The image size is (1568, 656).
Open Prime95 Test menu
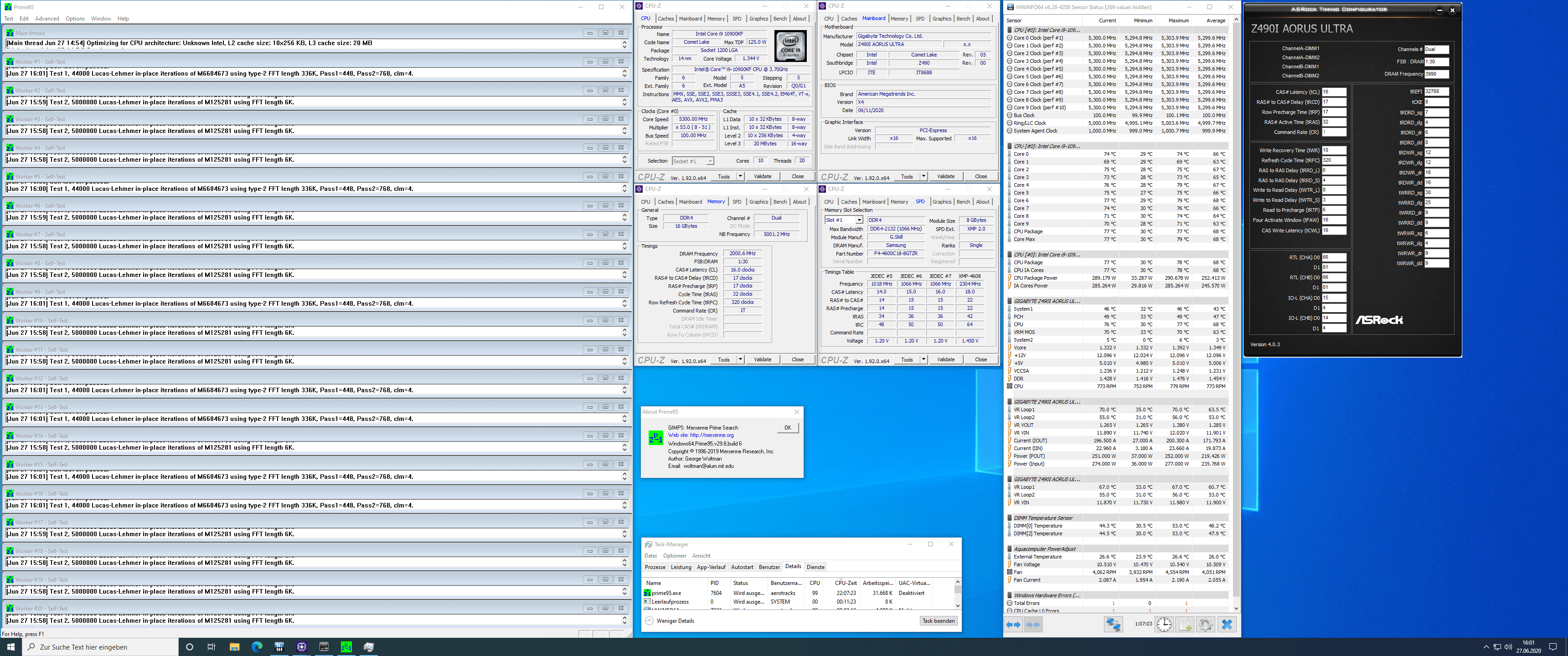click(9, 19)
